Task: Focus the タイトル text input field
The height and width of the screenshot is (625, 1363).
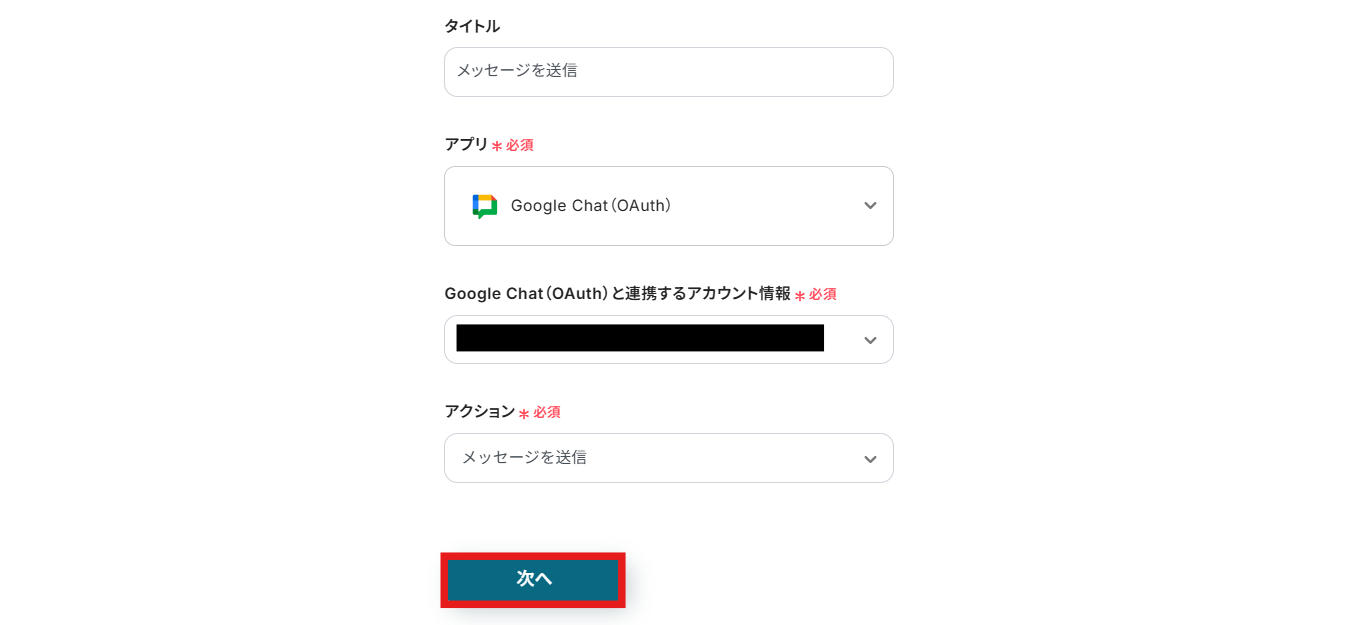Action: pos(668,72)
